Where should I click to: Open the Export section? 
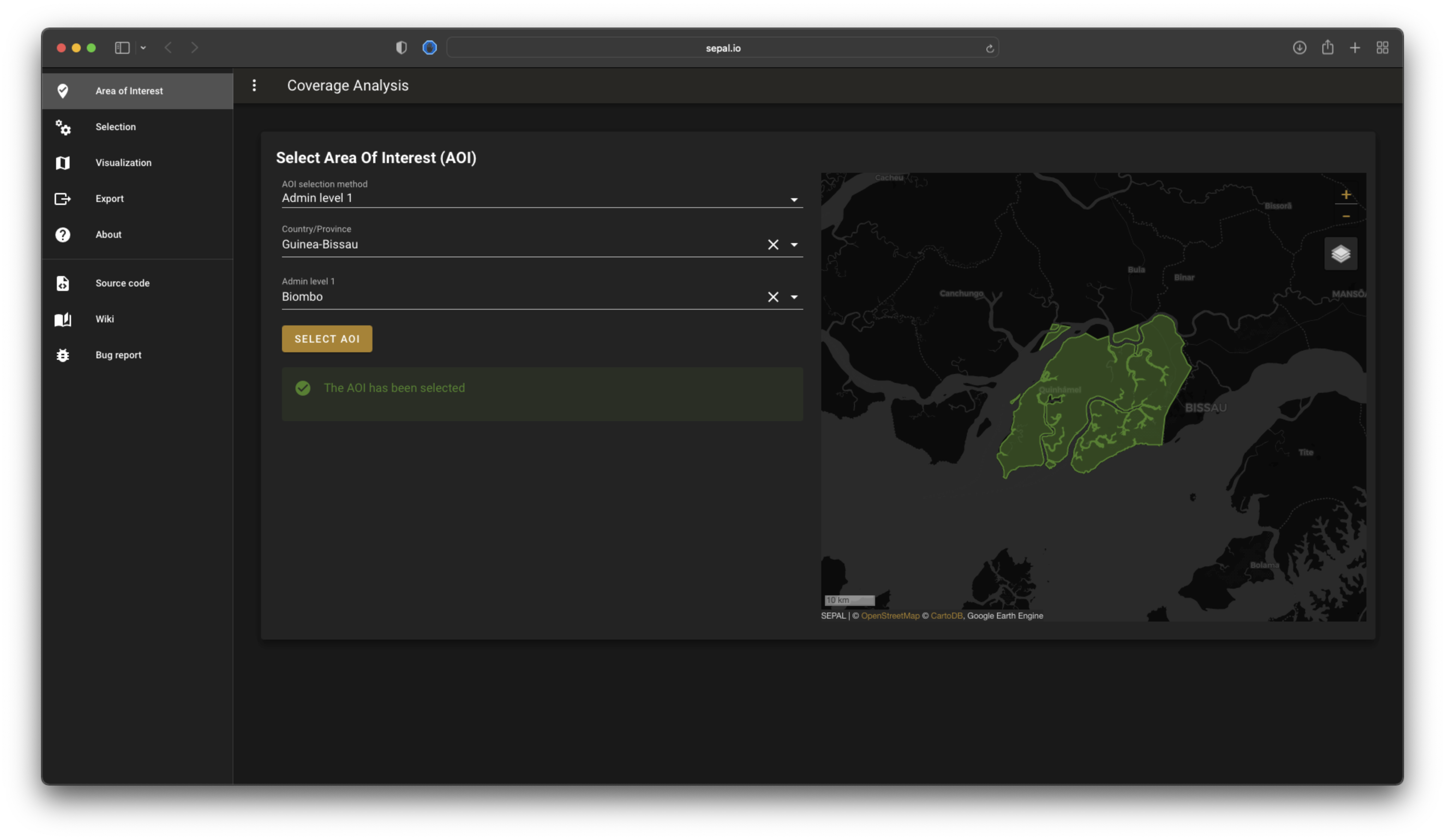pos(109,198)
